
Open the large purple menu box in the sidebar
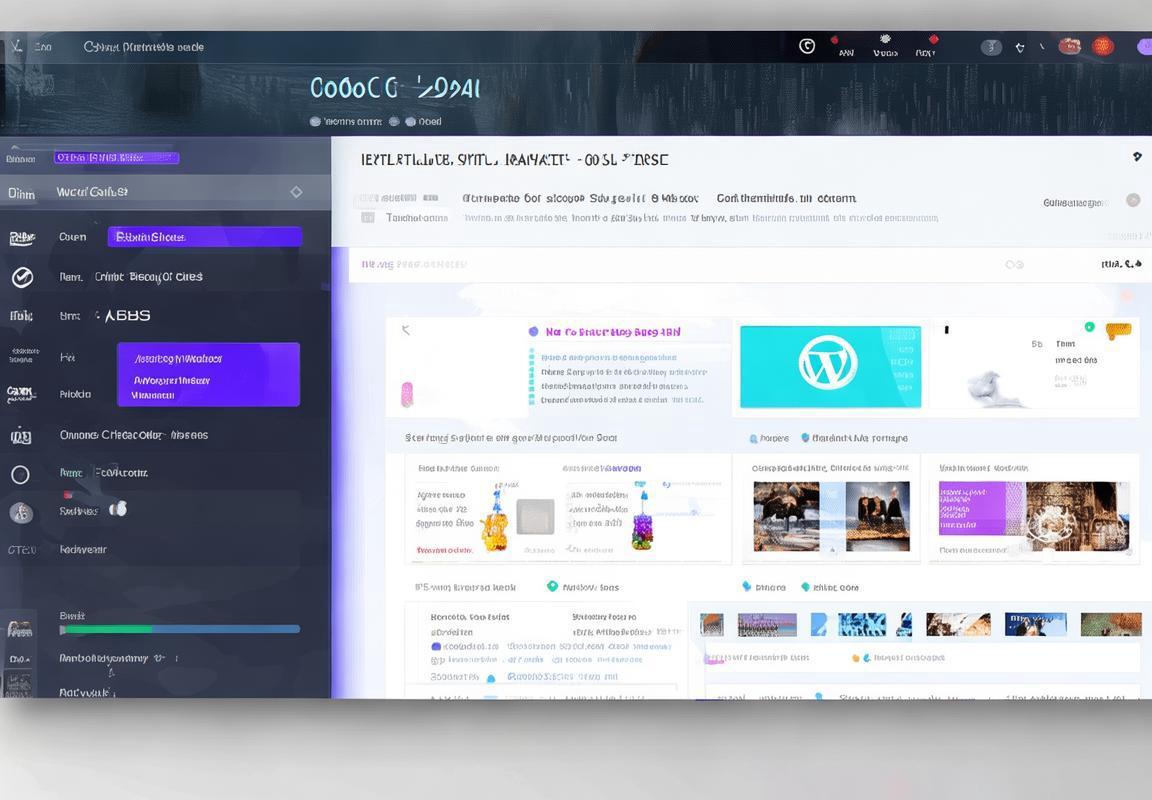coord(208,374)
